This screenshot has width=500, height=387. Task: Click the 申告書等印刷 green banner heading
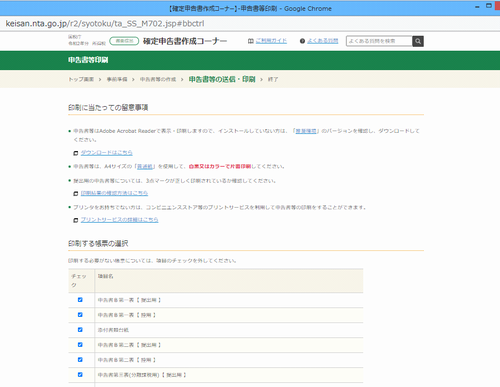88,60
